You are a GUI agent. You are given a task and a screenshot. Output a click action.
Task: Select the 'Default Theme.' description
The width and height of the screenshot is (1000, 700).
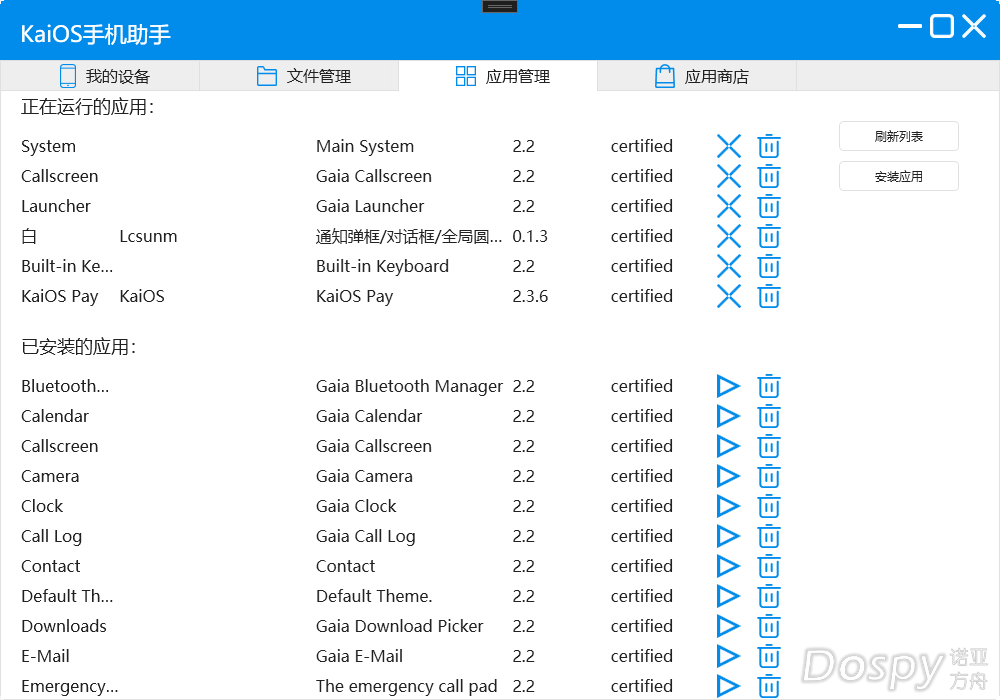tap(374, 596)
